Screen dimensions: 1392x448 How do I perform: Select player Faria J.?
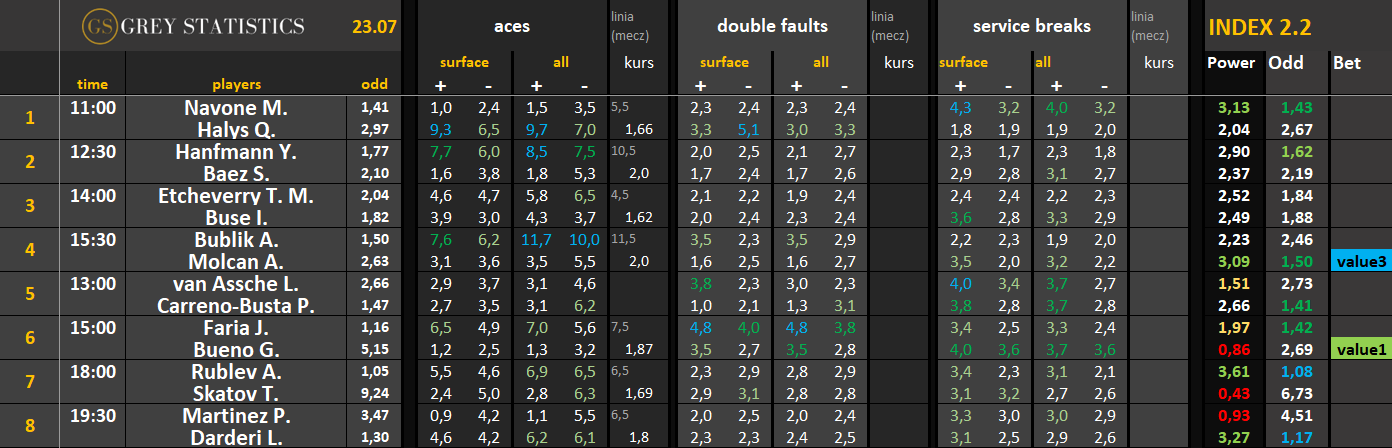[236, 327]
